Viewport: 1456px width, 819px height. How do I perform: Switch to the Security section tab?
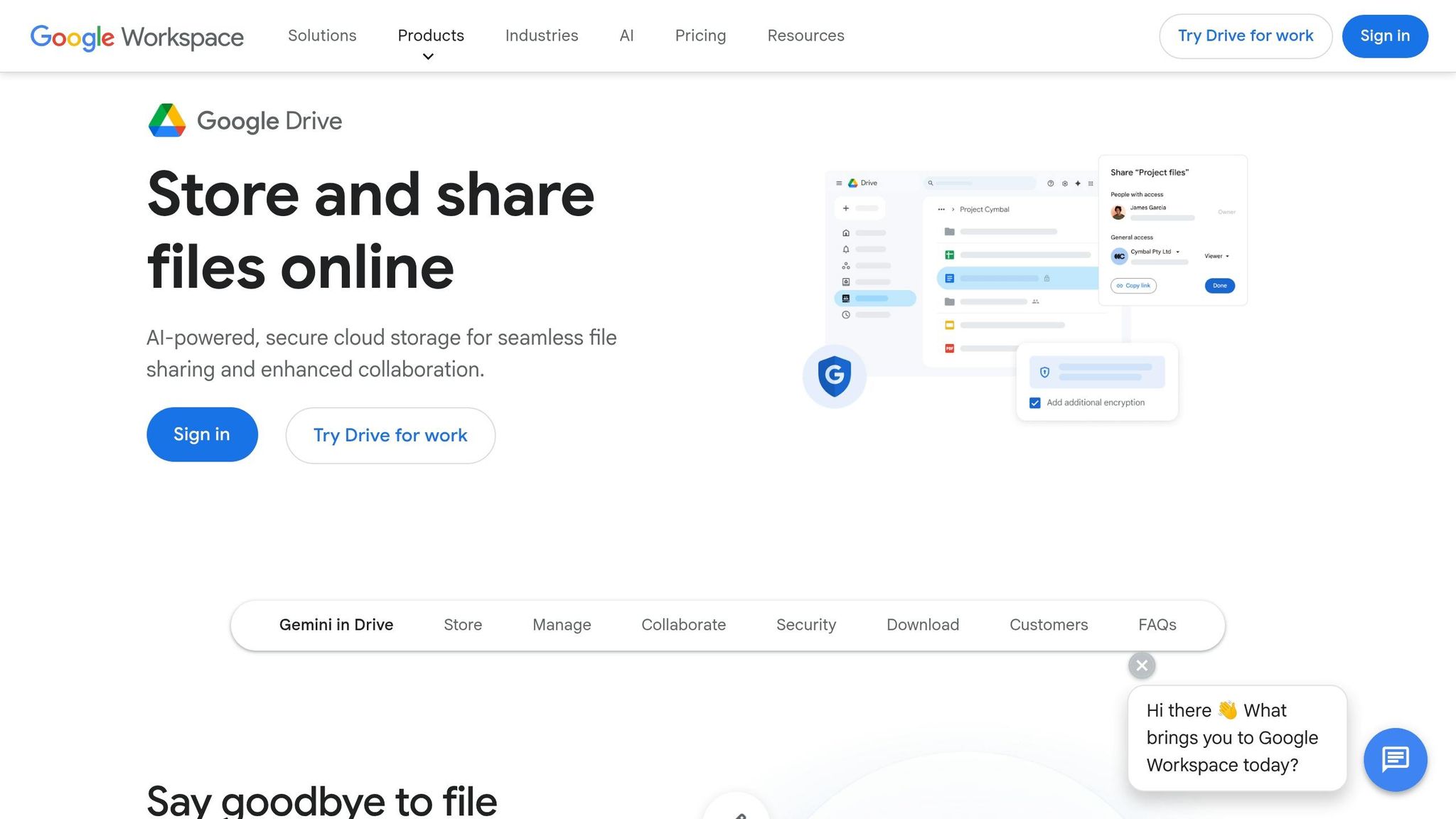point(806,625)
